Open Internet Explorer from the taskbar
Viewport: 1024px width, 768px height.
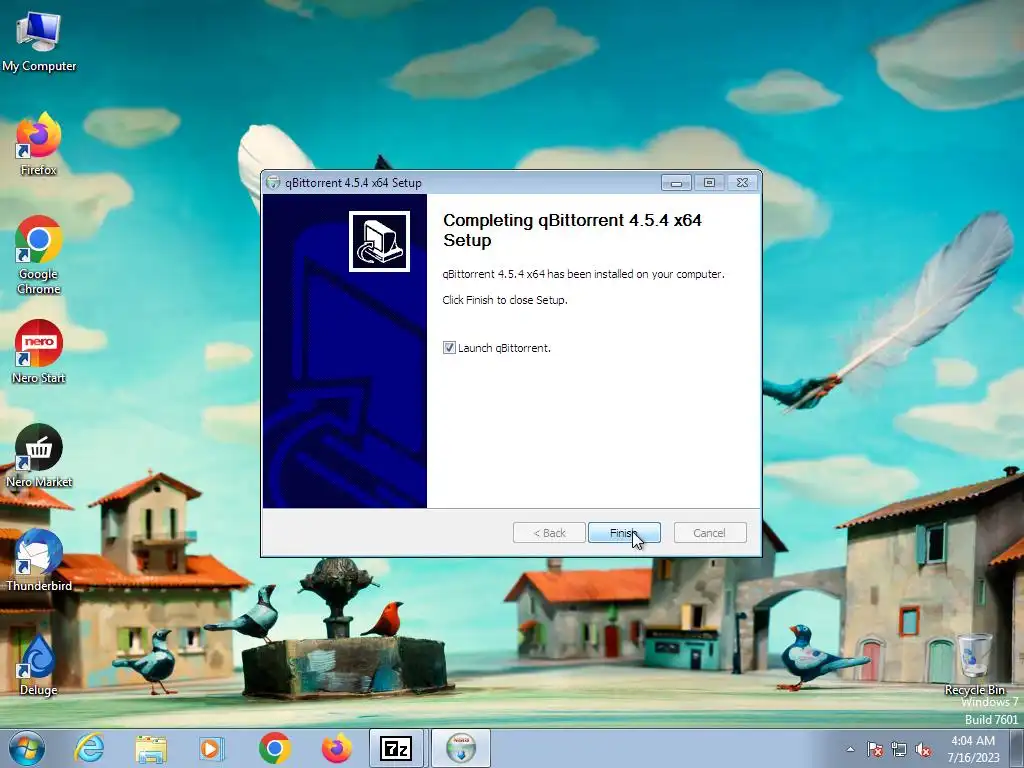click(89, 748)
